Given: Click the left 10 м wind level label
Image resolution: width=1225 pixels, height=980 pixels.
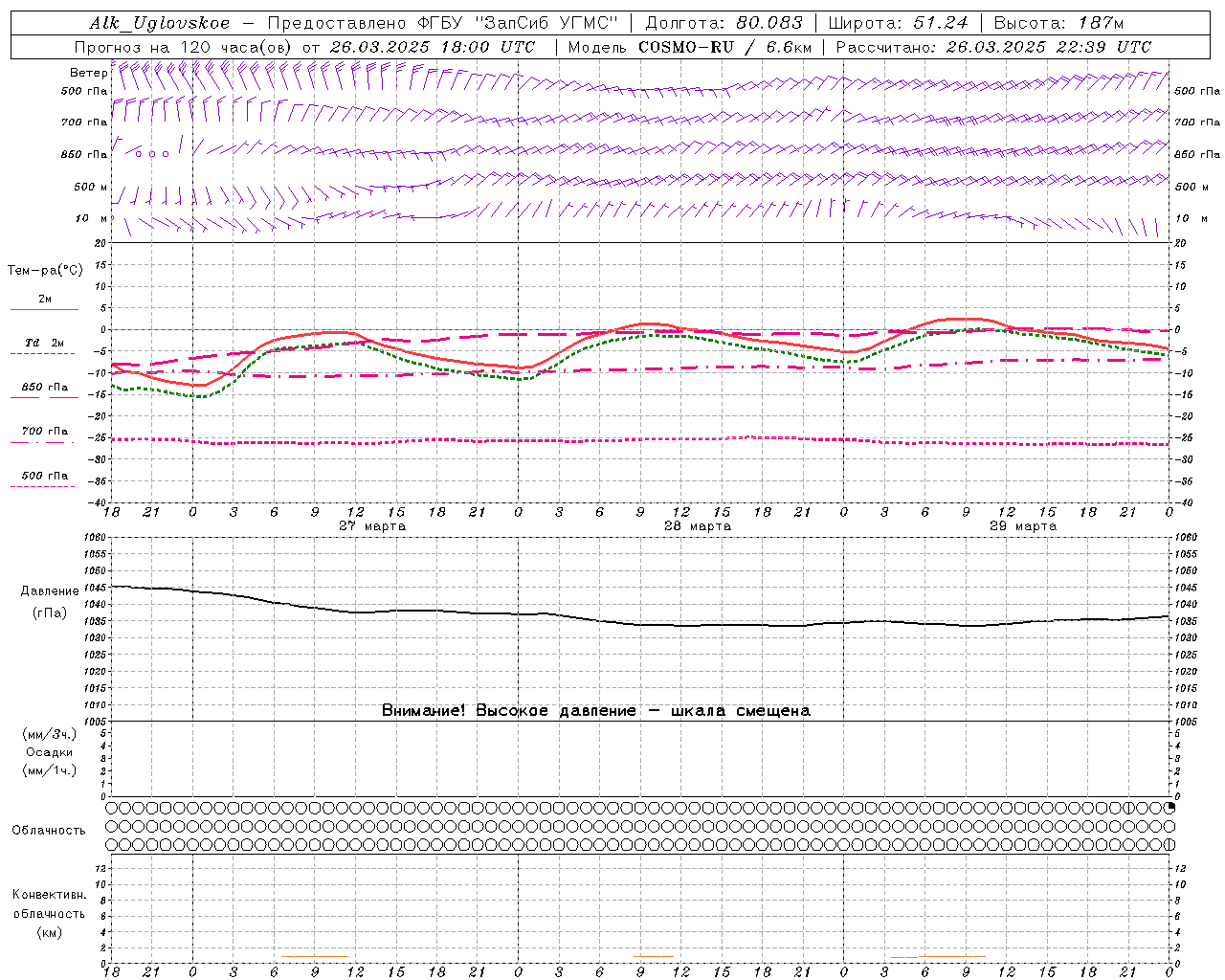Looking at the screenshot, I should pos(91,219).
